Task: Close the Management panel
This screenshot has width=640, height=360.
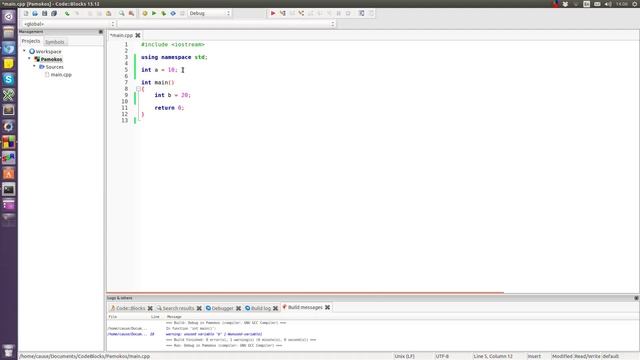Action: (101, 32)
